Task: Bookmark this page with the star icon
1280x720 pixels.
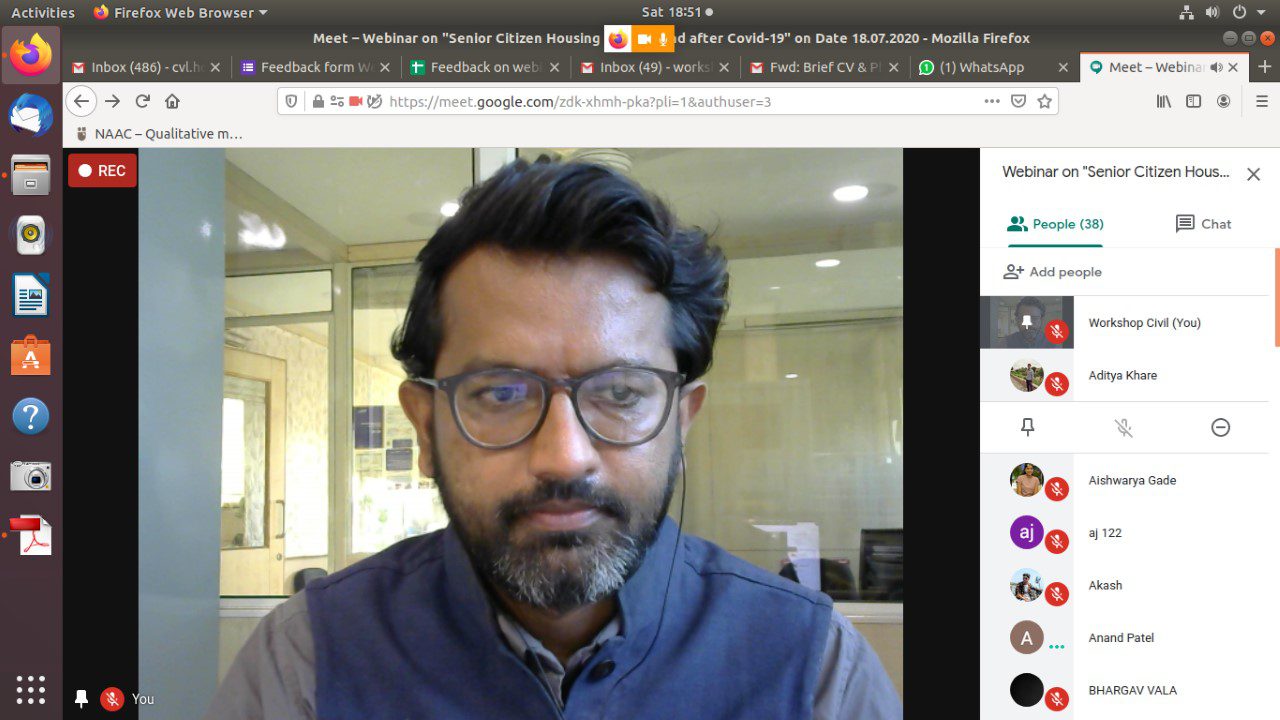Action: coord(1045,101)
